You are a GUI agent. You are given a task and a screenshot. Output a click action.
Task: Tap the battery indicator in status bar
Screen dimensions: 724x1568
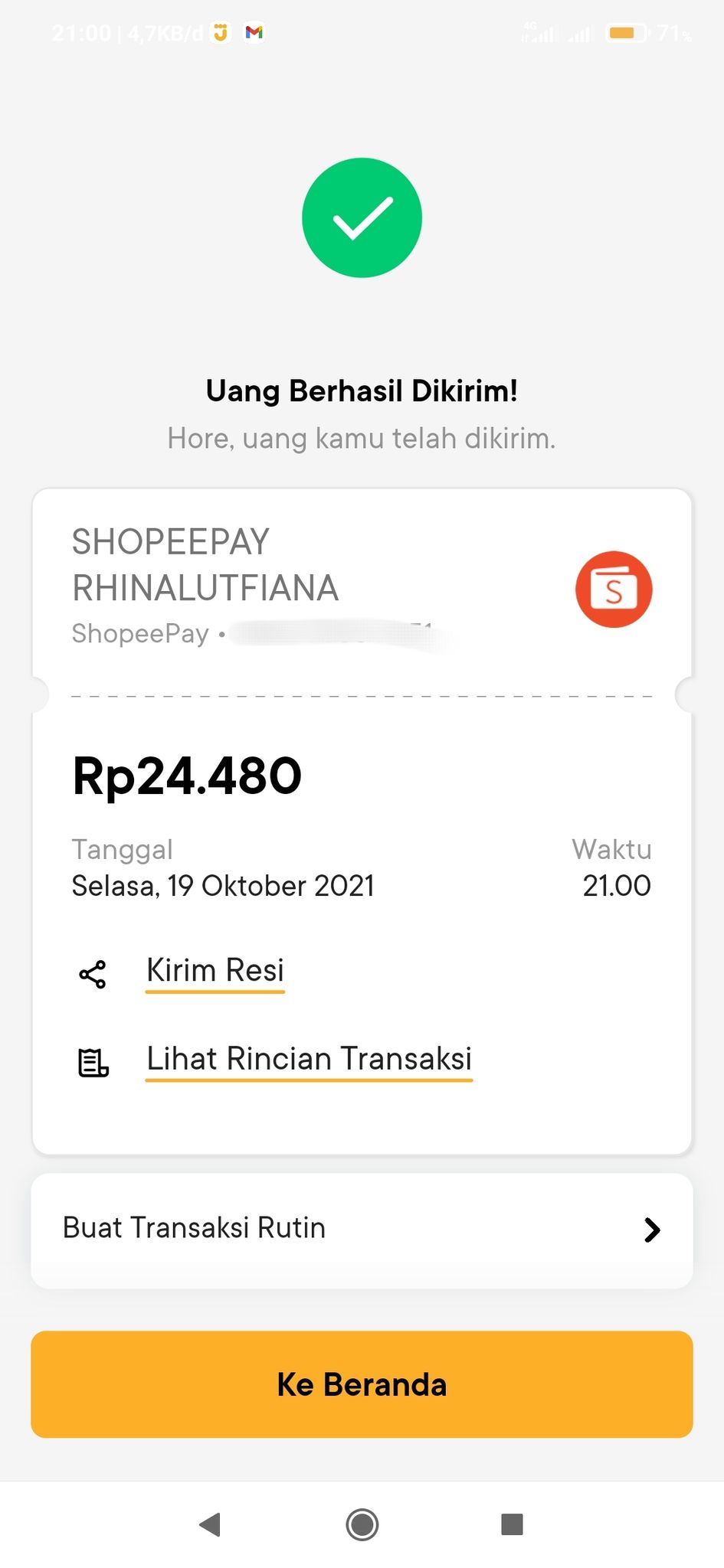627,33
